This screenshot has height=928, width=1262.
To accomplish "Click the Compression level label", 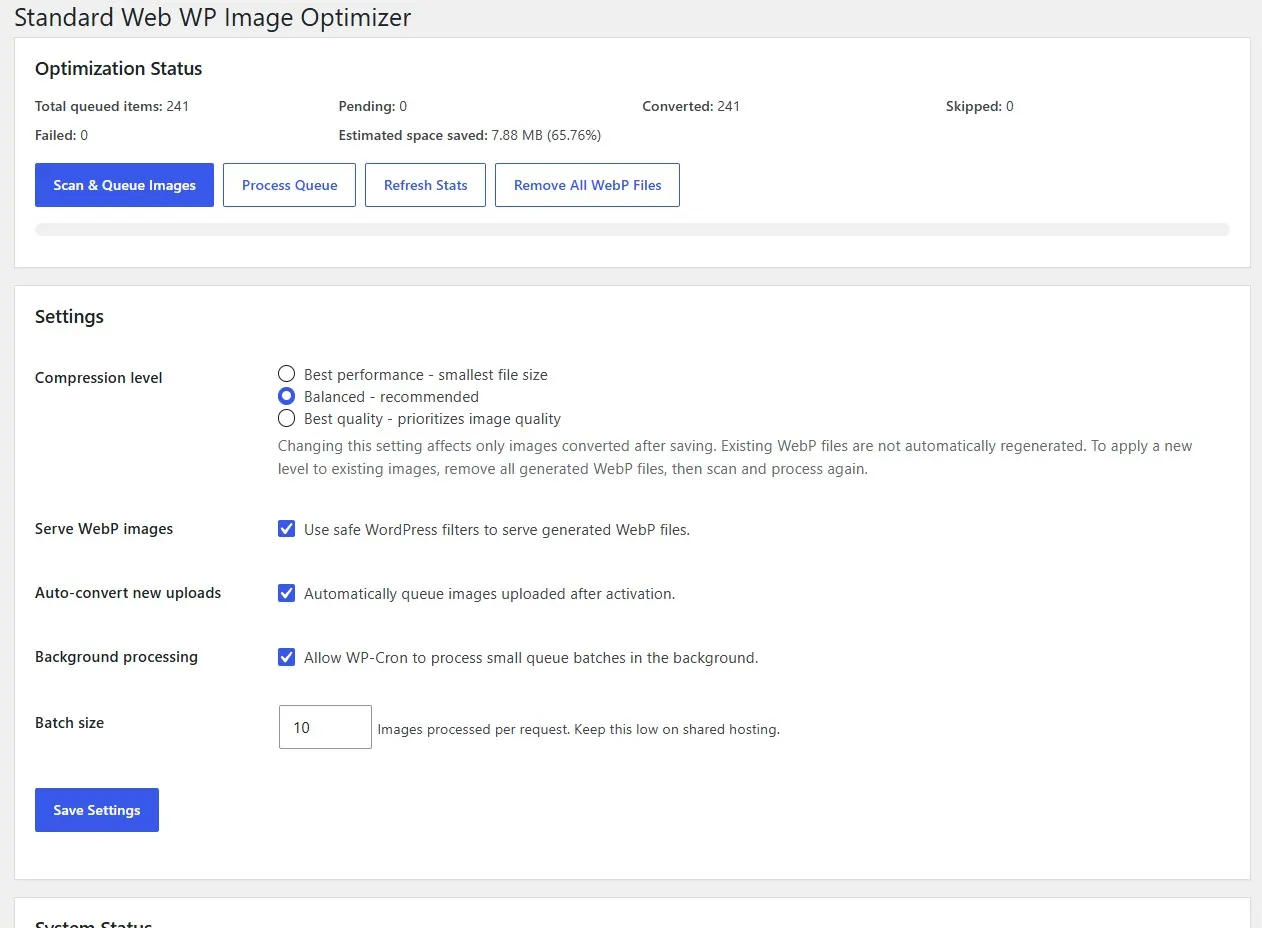I will click(99, 378).
